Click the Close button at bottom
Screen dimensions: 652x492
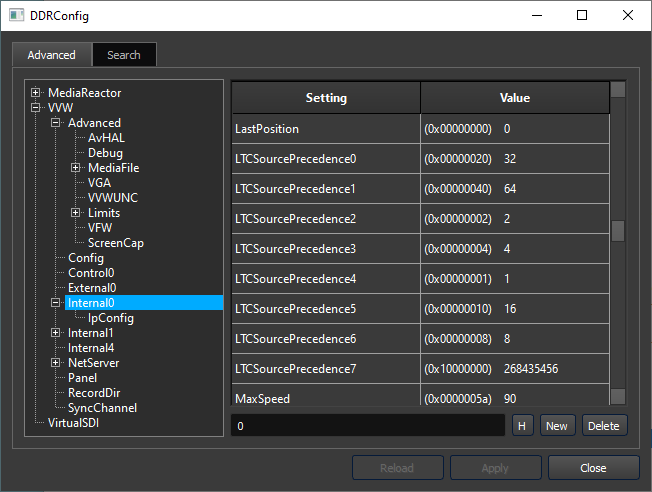pyautogui.click(x=593, y=468)
